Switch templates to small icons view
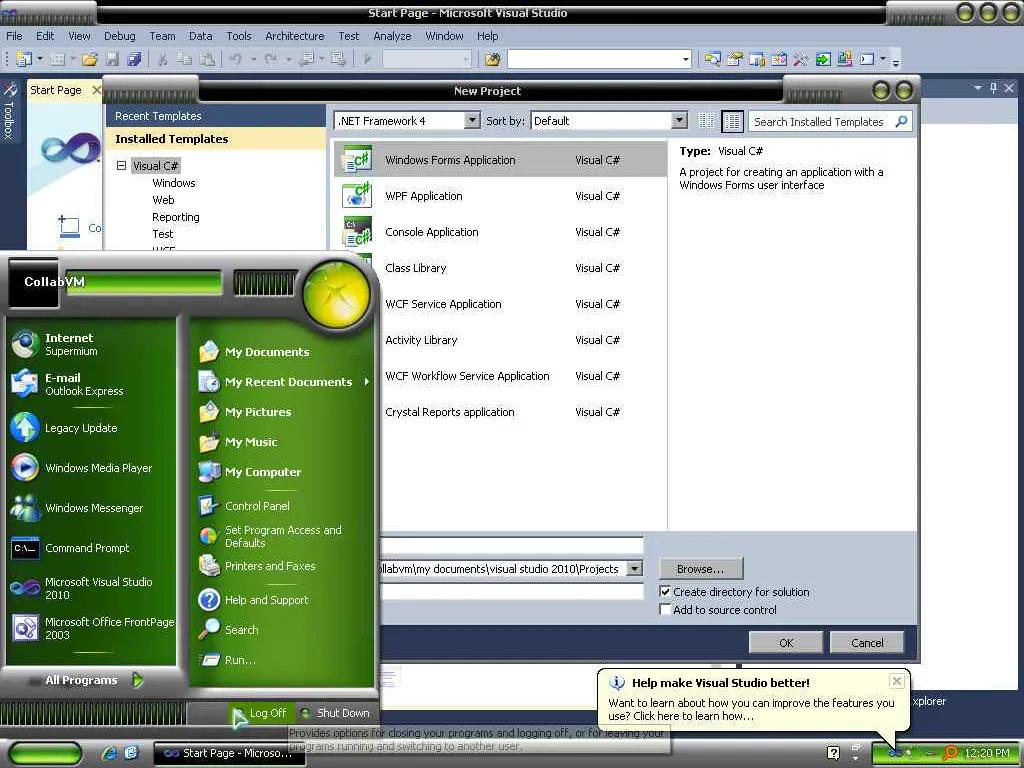 point(706,121)
